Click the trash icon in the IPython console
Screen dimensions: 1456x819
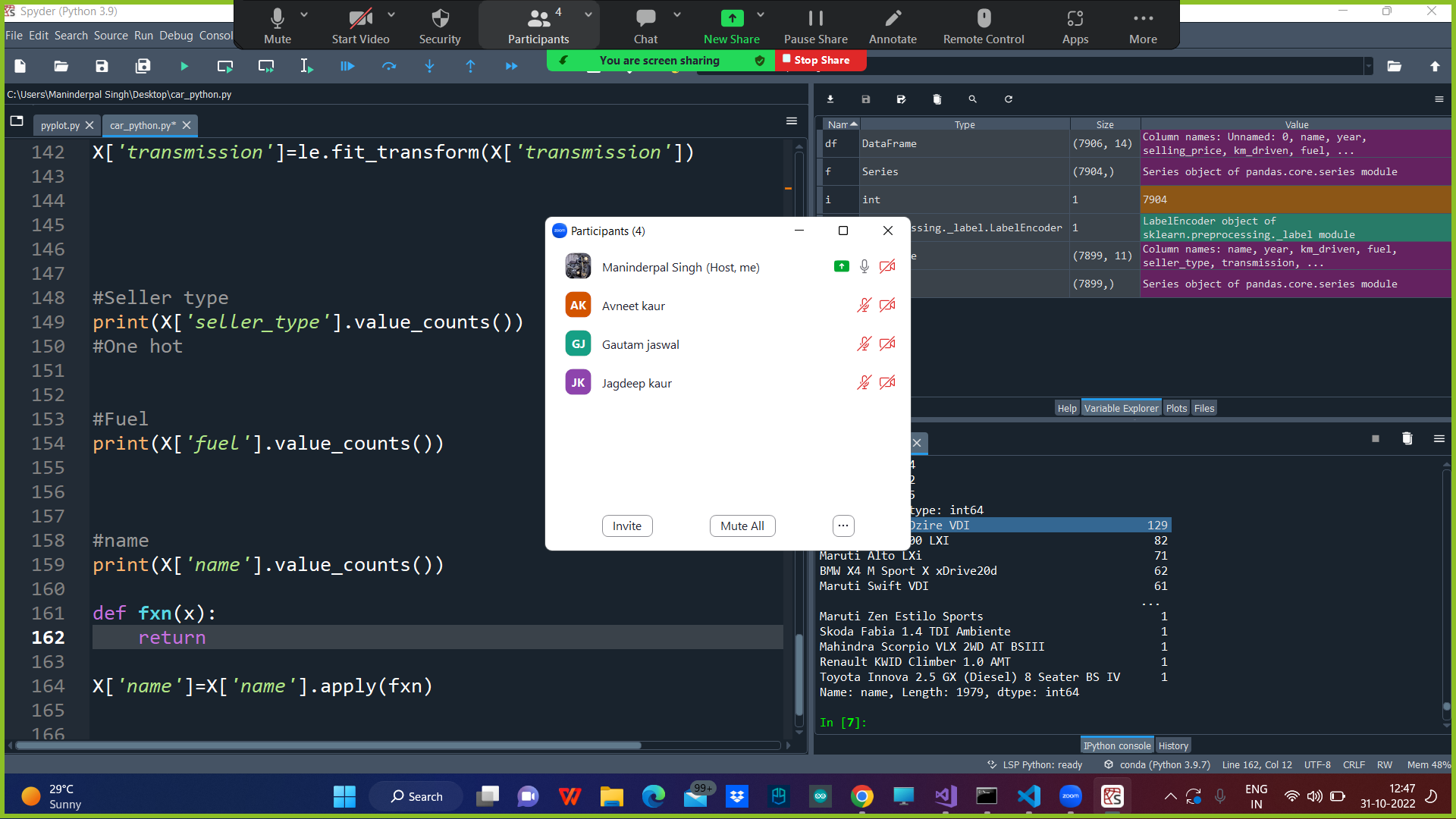[x=1407, y=438]
